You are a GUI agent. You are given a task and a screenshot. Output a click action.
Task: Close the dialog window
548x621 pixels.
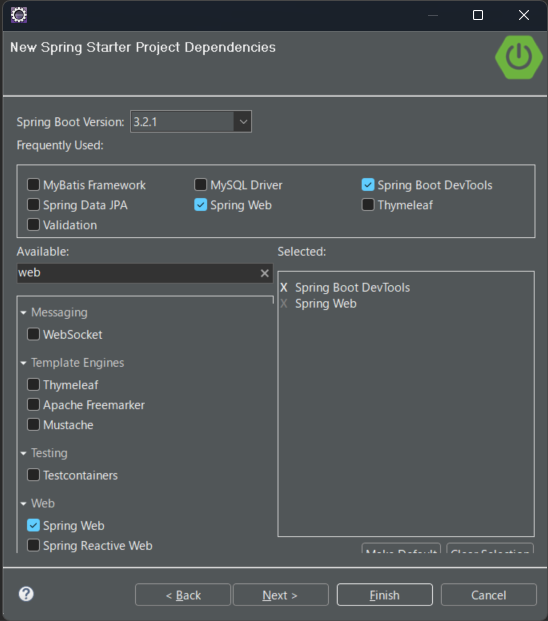[x=524, y=15]
